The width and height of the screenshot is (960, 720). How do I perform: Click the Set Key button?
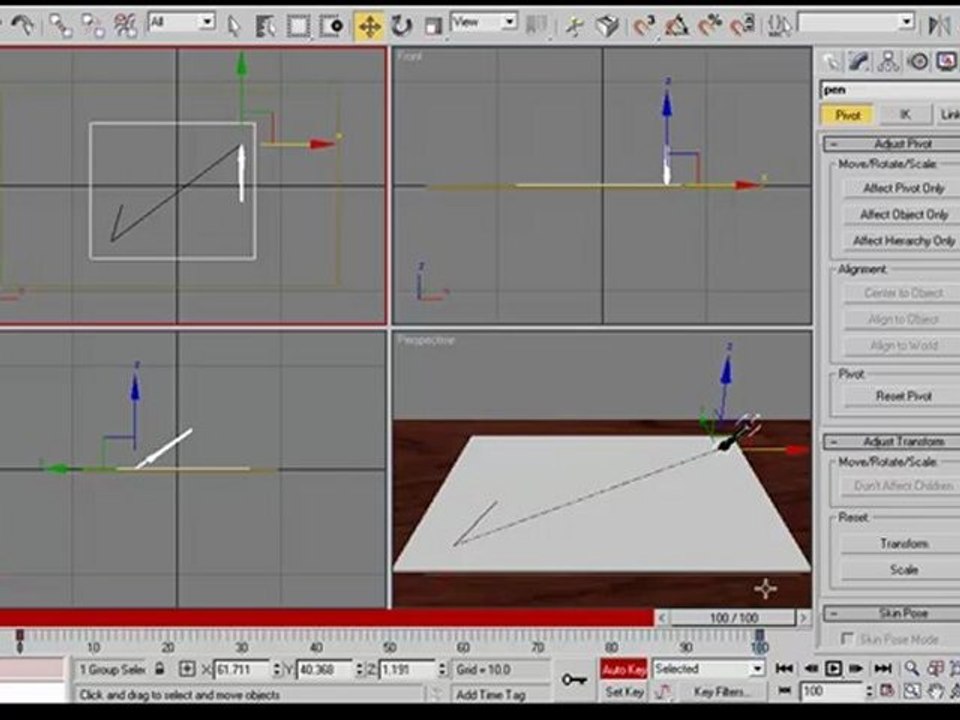pos(624,692)
